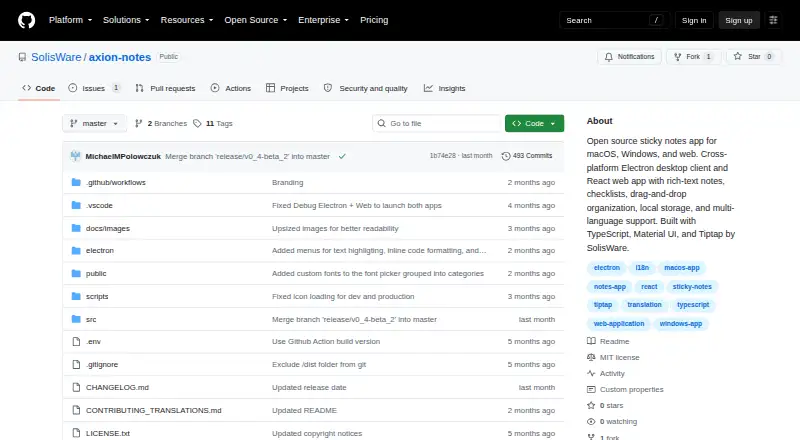Screen dimensions: 800x440
Task: Click the .vscode folder icon
Action: coord(76,205)
